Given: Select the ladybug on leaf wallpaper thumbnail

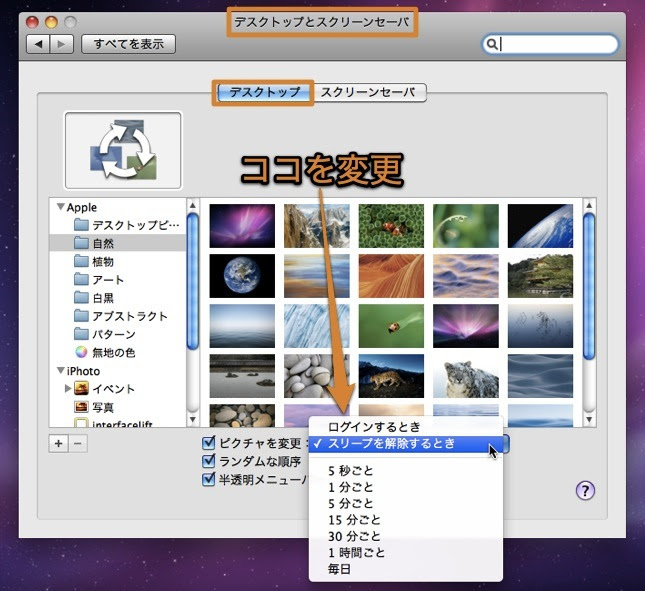Looking at the screenshot, I should [x=391, y=326].
